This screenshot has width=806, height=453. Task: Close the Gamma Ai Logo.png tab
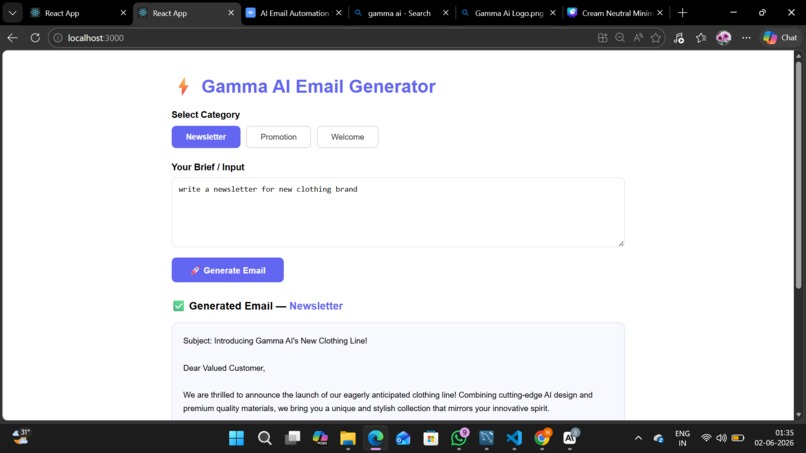tap(553, 13)
